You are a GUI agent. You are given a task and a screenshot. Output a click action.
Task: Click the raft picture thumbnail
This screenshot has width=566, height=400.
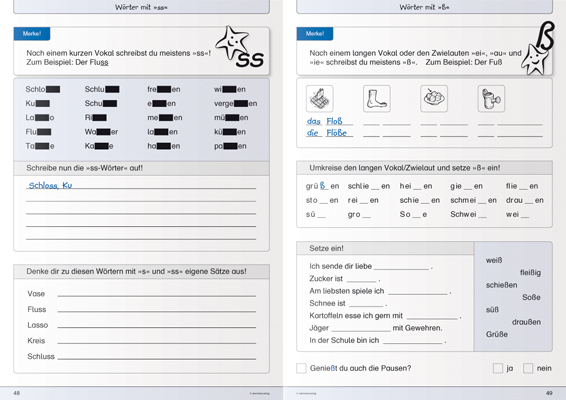[x=319, y=99]
